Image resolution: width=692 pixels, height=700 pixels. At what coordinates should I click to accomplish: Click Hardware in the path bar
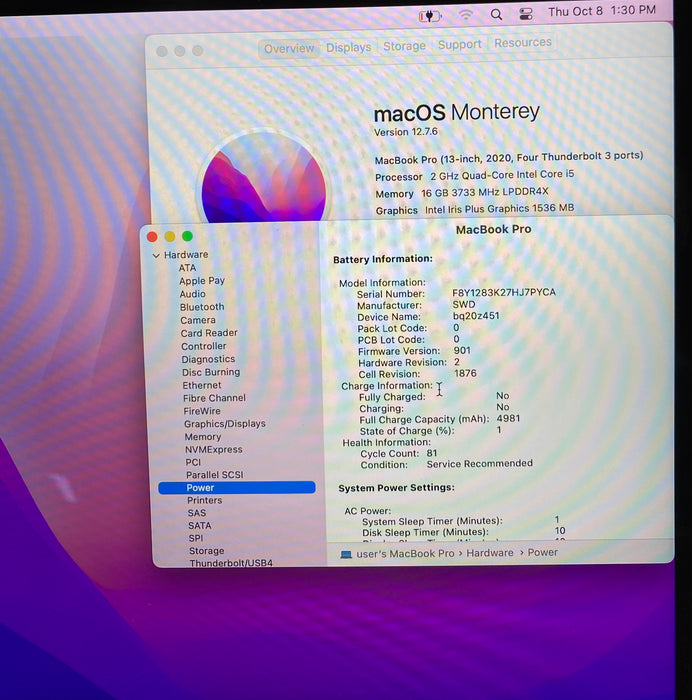tap(490, 553)
